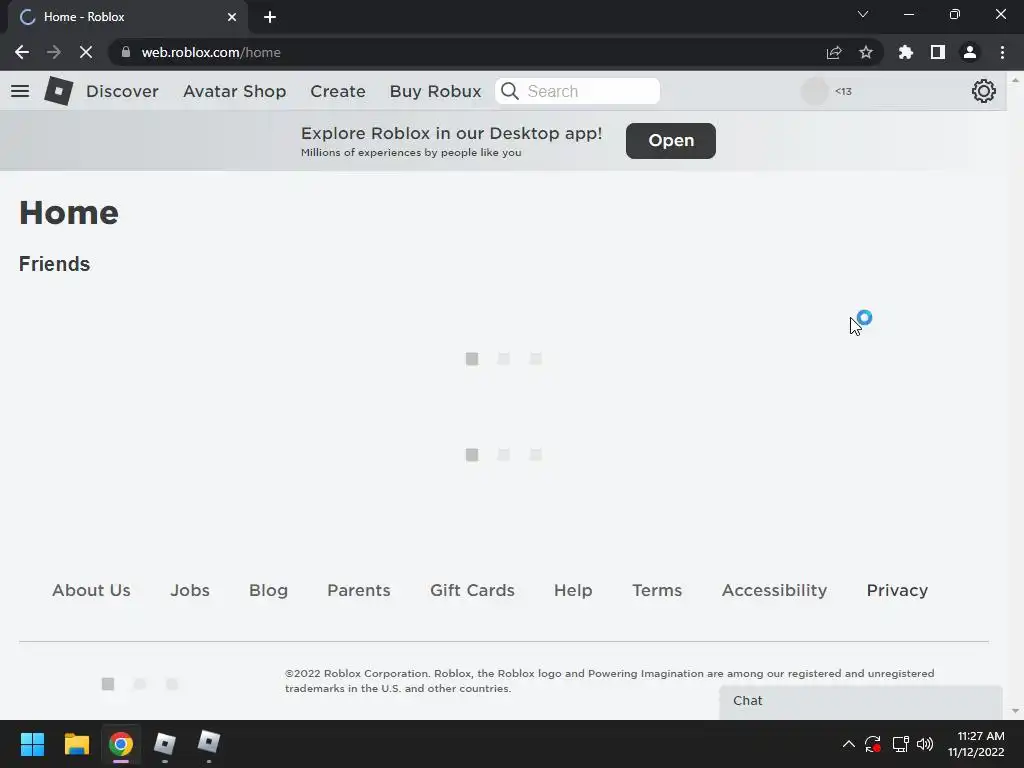Click Chrome icon on taskbar
This screenshot has width=1024, height=768.
(121, 744)
